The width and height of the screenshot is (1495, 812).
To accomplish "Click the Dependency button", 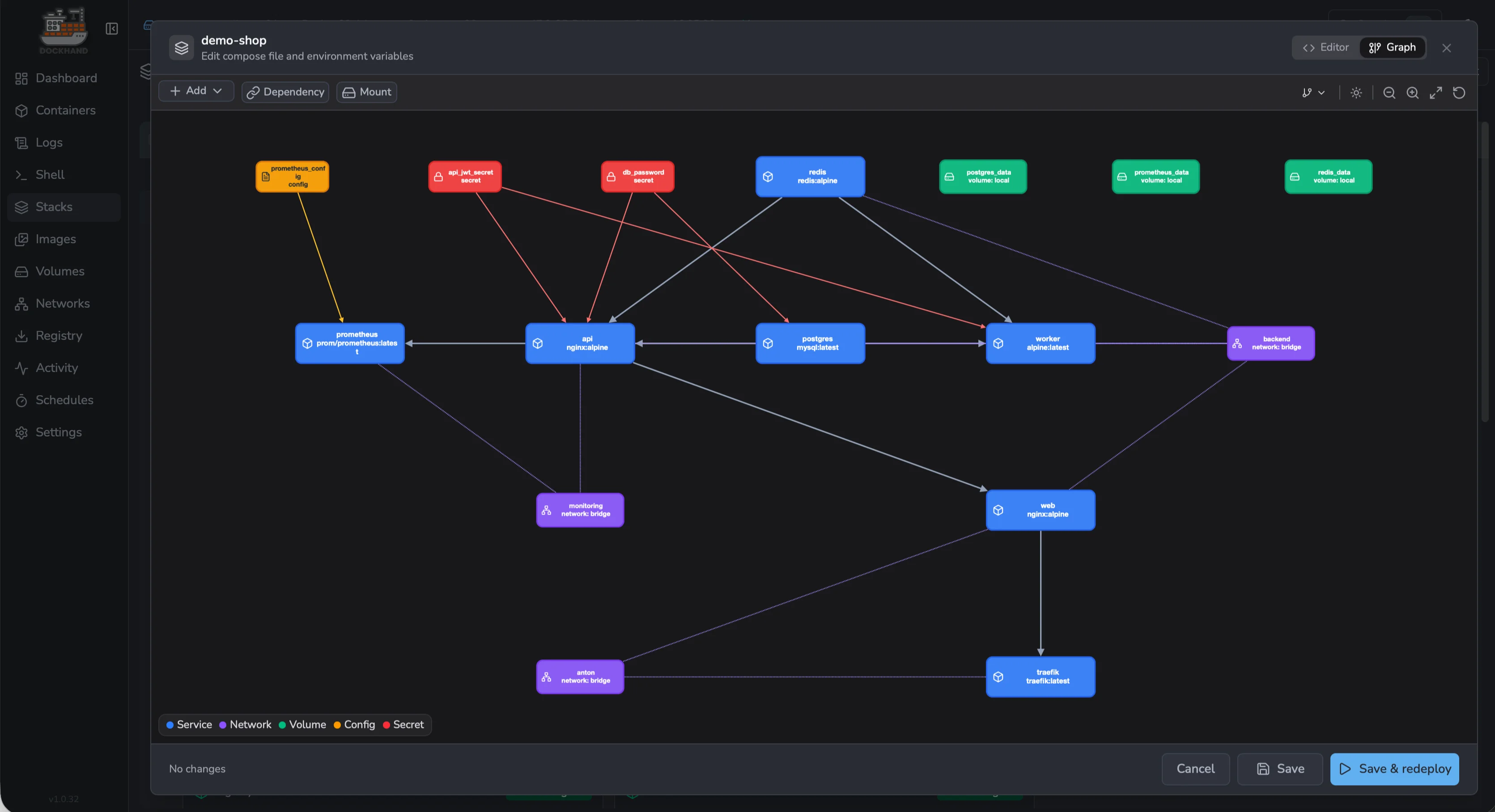I will point(285,92).
